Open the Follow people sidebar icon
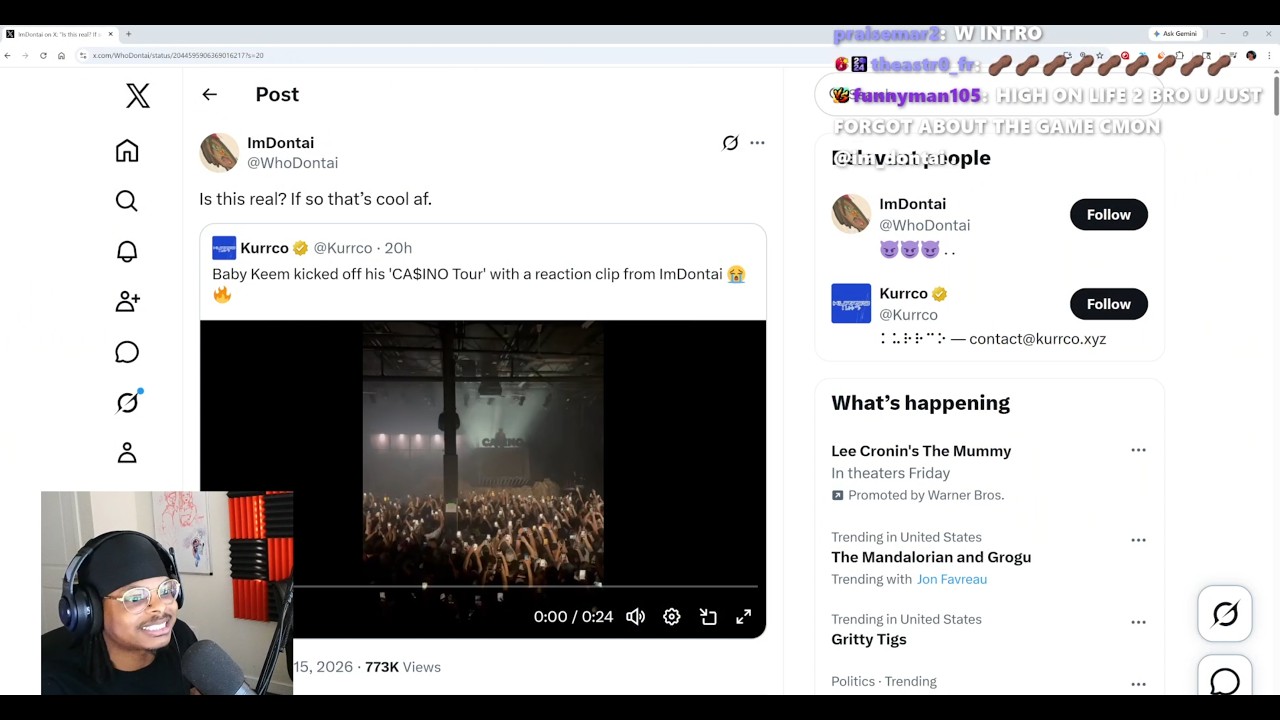The image size is (1280, 720). coord(127,301)
